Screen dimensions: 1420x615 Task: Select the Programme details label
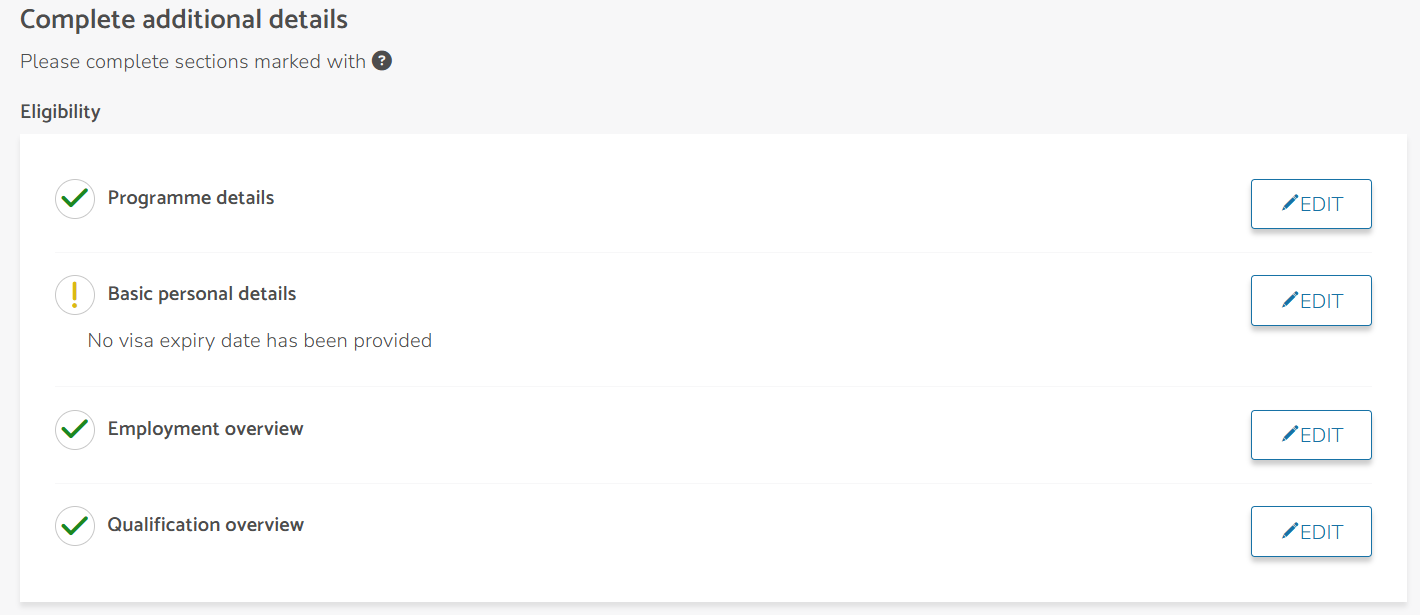coord(191,198)
